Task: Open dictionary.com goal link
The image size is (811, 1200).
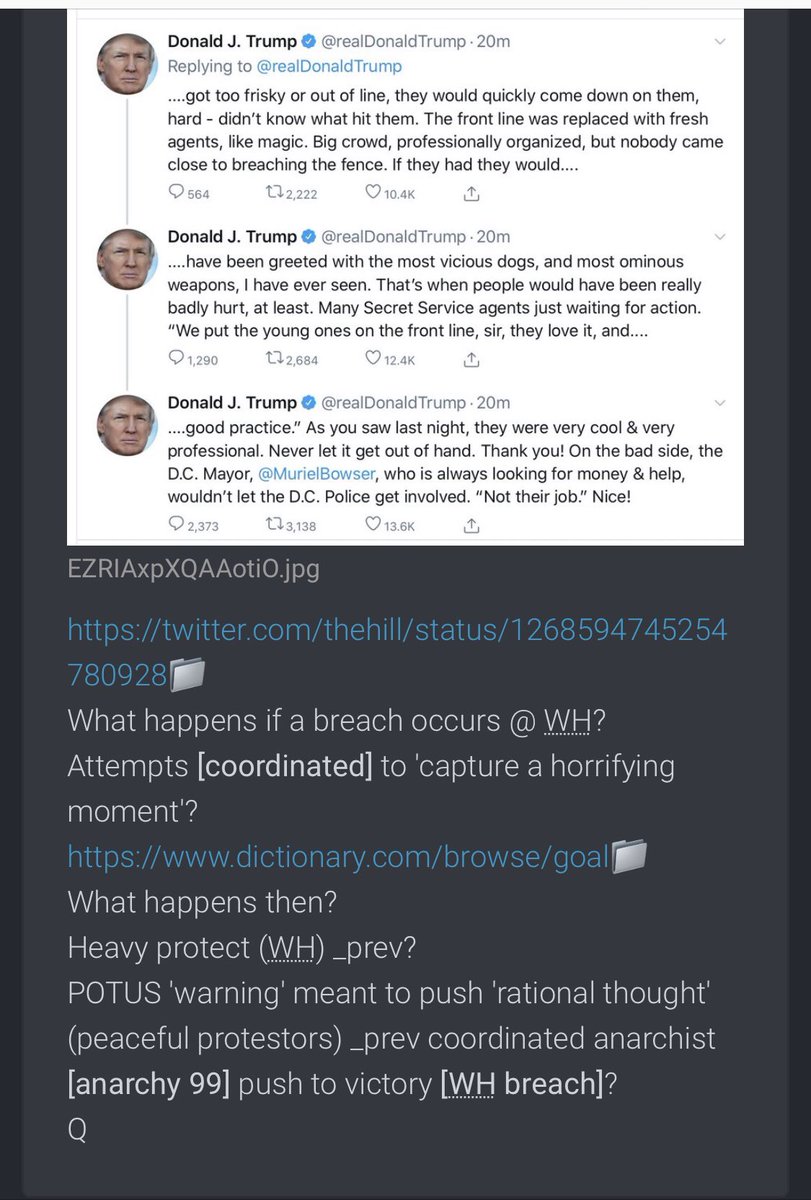Action: (338, 856)
